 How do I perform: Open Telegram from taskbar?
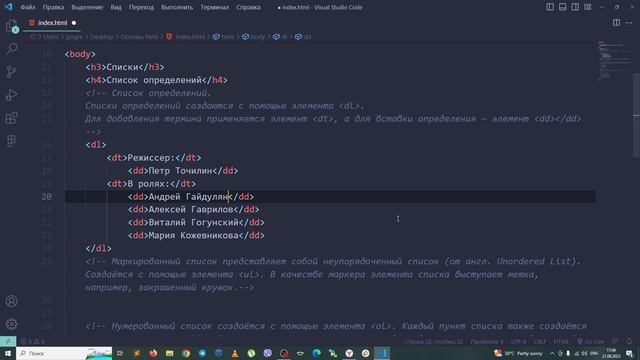click(x=202, y=353)
